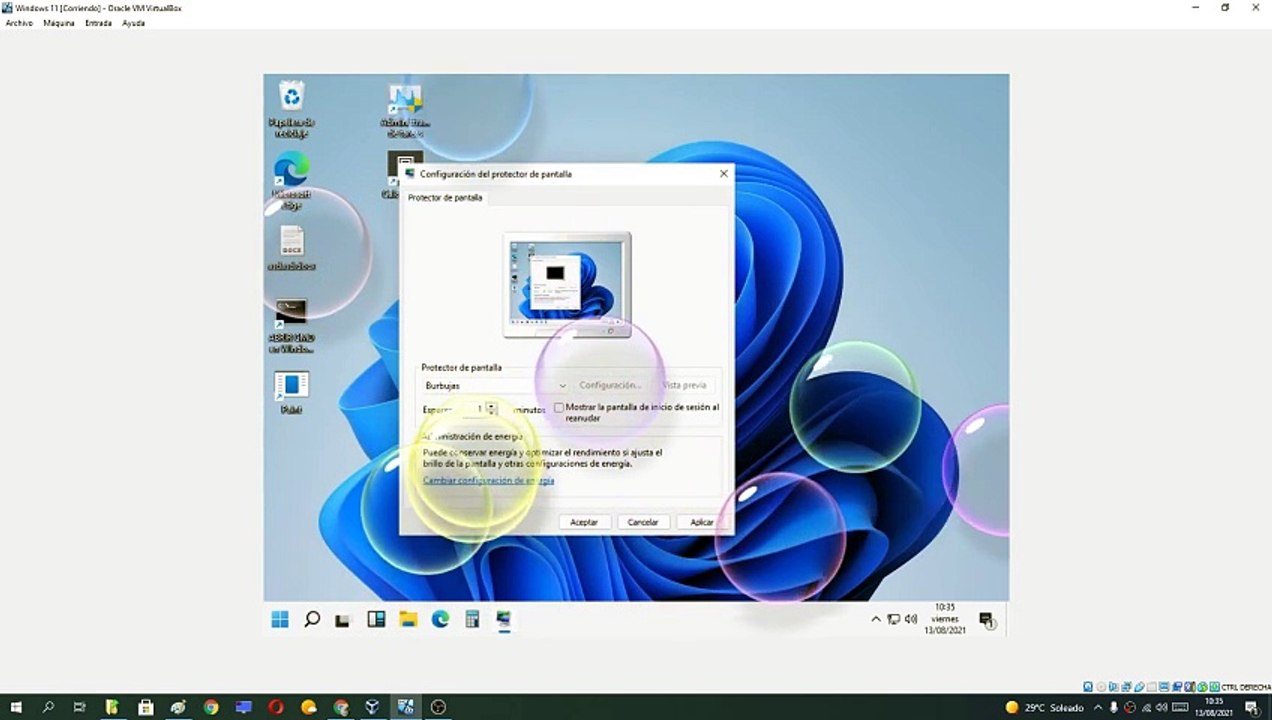The image size is (1272, 720).
Task: Open Google Chrome in host taskbar
Action: coord(211,707)
